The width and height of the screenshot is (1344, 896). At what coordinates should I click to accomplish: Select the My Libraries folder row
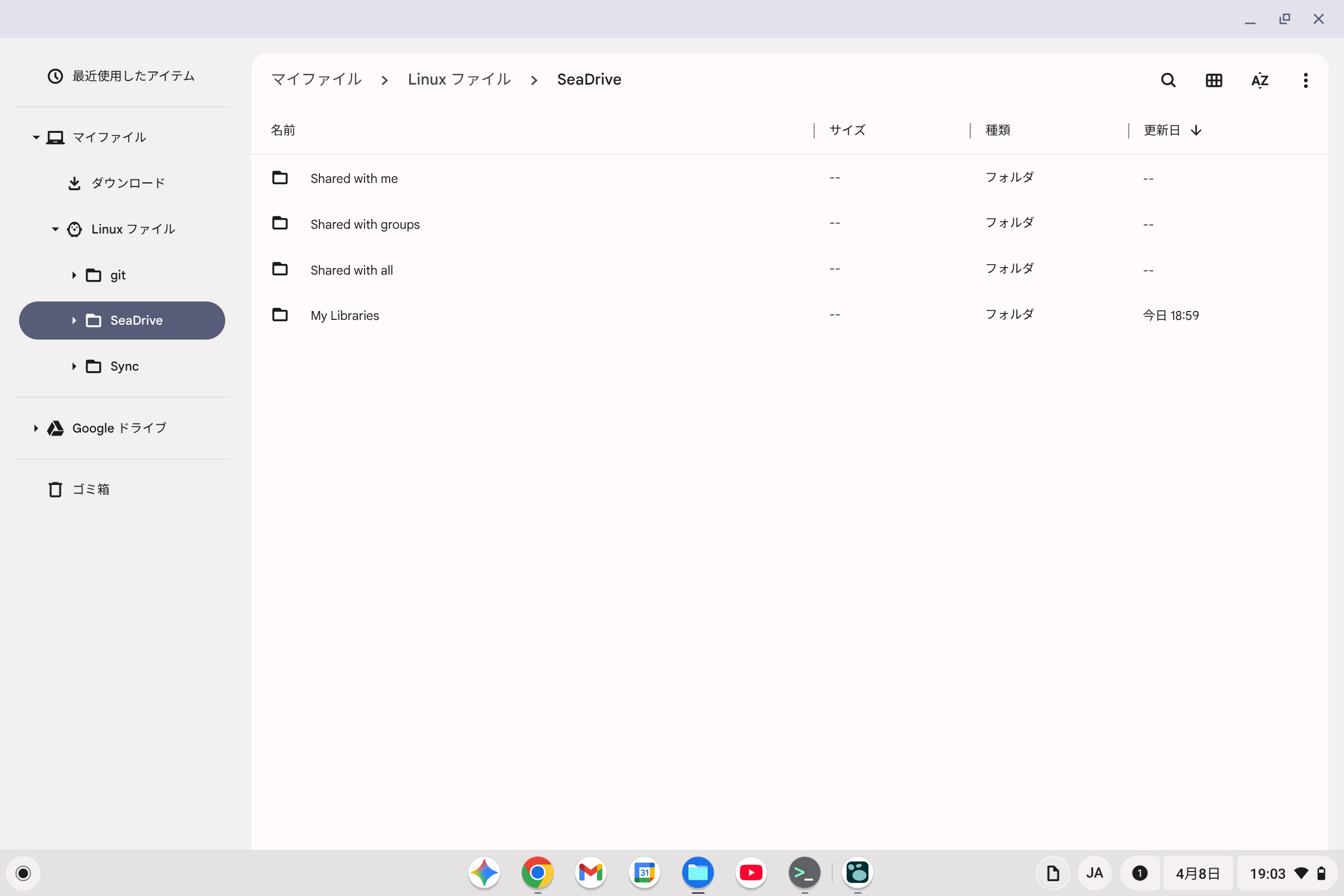point(344,316)
